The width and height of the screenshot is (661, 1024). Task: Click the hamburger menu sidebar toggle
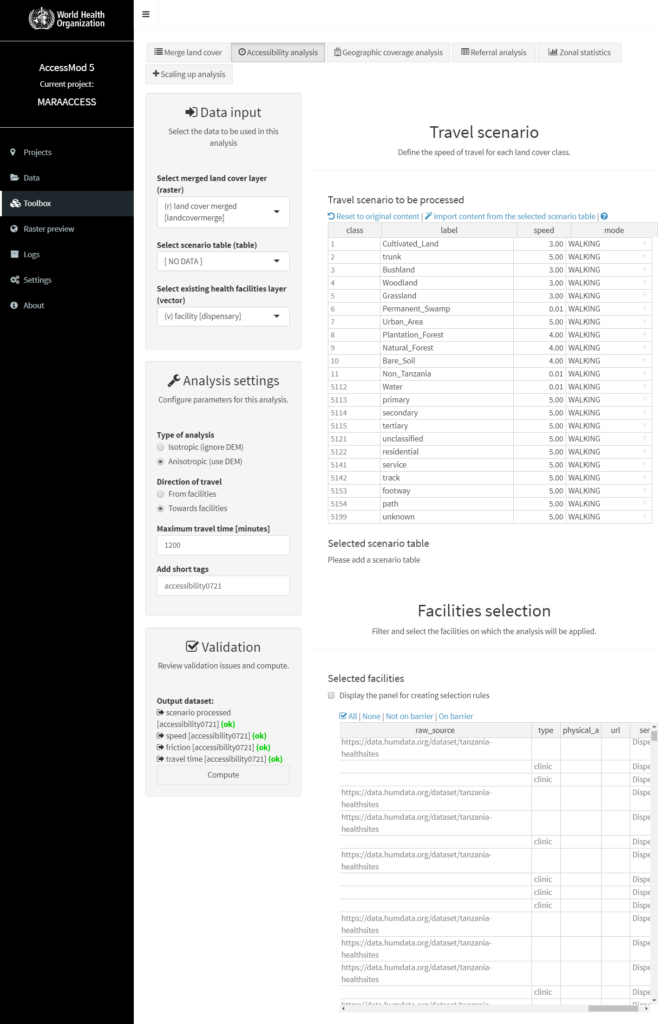(x=146, y=14)
